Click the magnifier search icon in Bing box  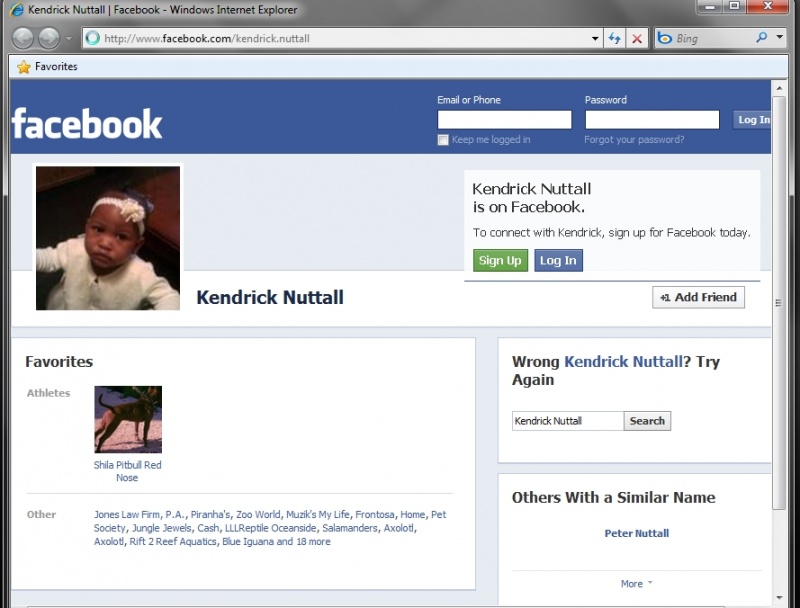(x=761, y=37)
